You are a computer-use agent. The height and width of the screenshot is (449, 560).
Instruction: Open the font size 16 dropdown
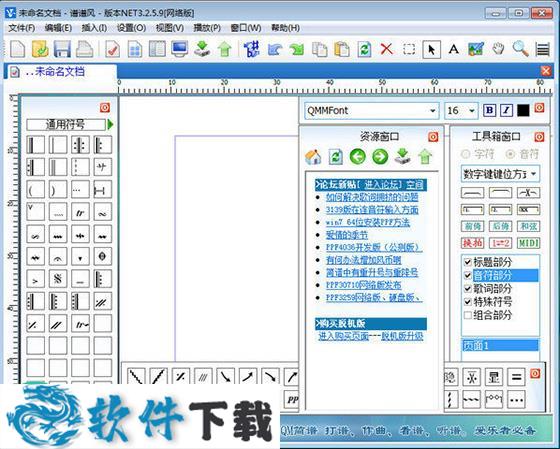(x=472, y=111)
